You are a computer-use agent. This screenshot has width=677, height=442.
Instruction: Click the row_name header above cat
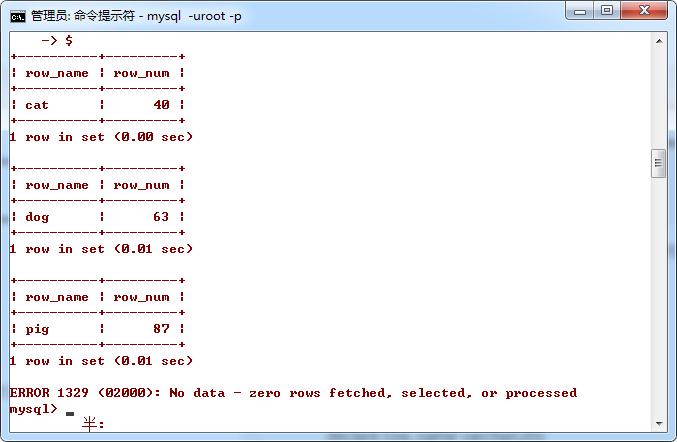tap(57, 73)
